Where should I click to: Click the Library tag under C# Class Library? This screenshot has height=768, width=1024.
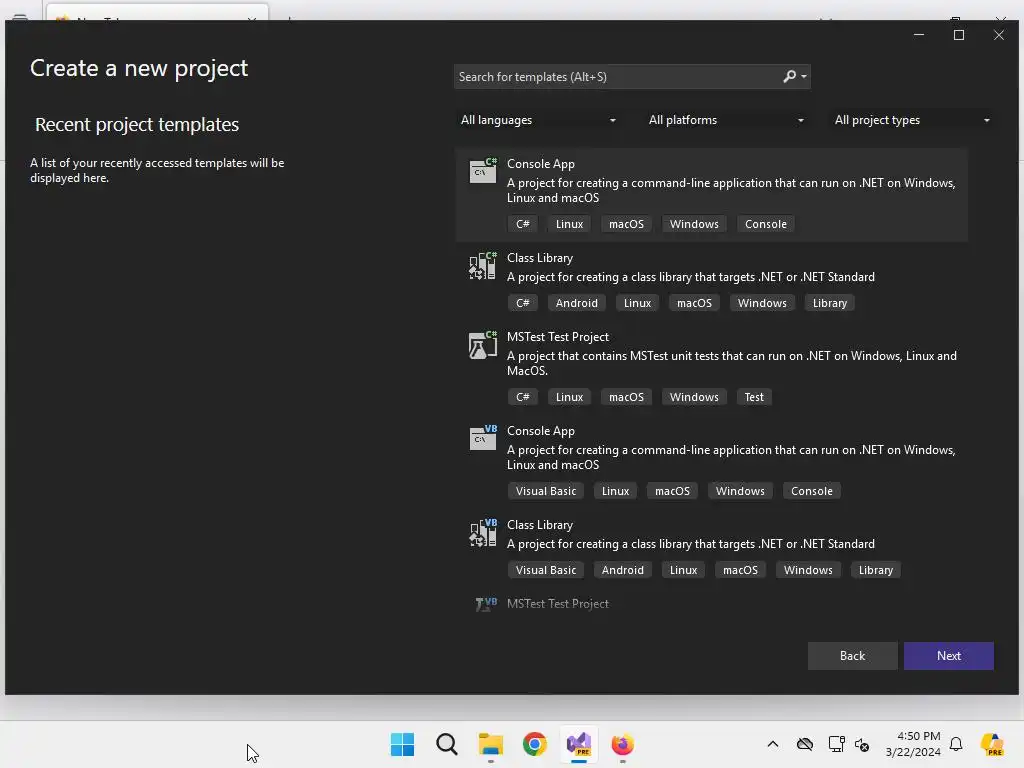pos(829,303)
